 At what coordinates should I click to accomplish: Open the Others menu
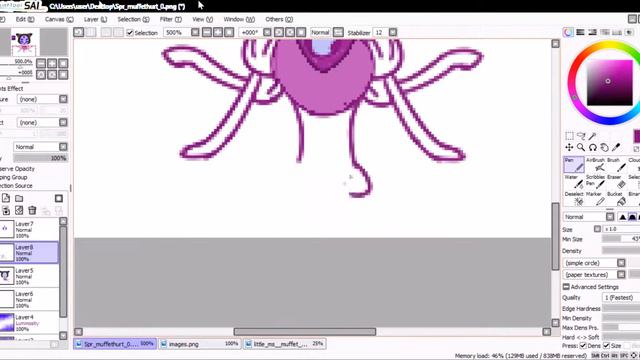(279, 19)
